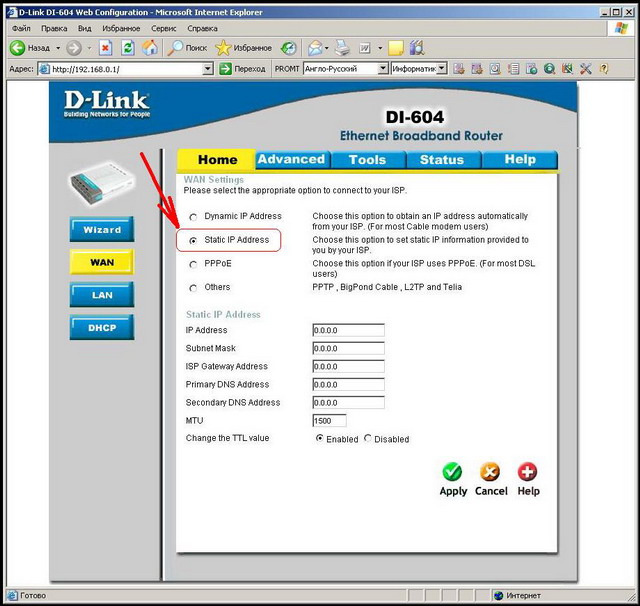
Task: Click the browser Refresh icon
Action: 128,47
